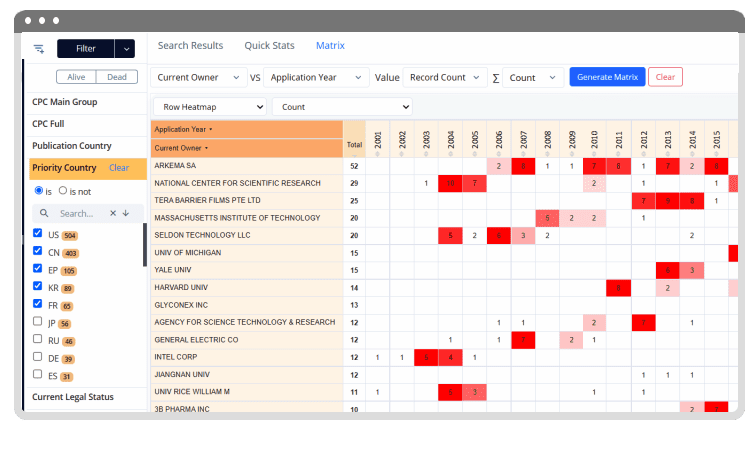Sort by the Total column icon
Screen dimensions: 750x450
pyautogui.click(x=354, y=155)
